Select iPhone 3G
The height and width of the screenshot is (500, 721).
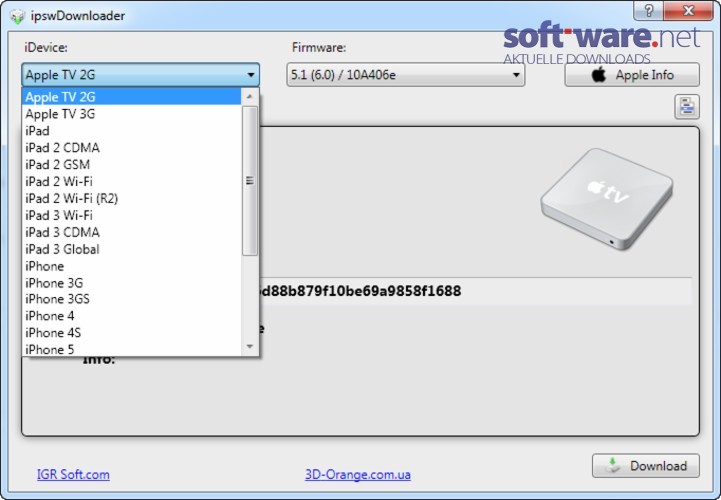point(132,283)
